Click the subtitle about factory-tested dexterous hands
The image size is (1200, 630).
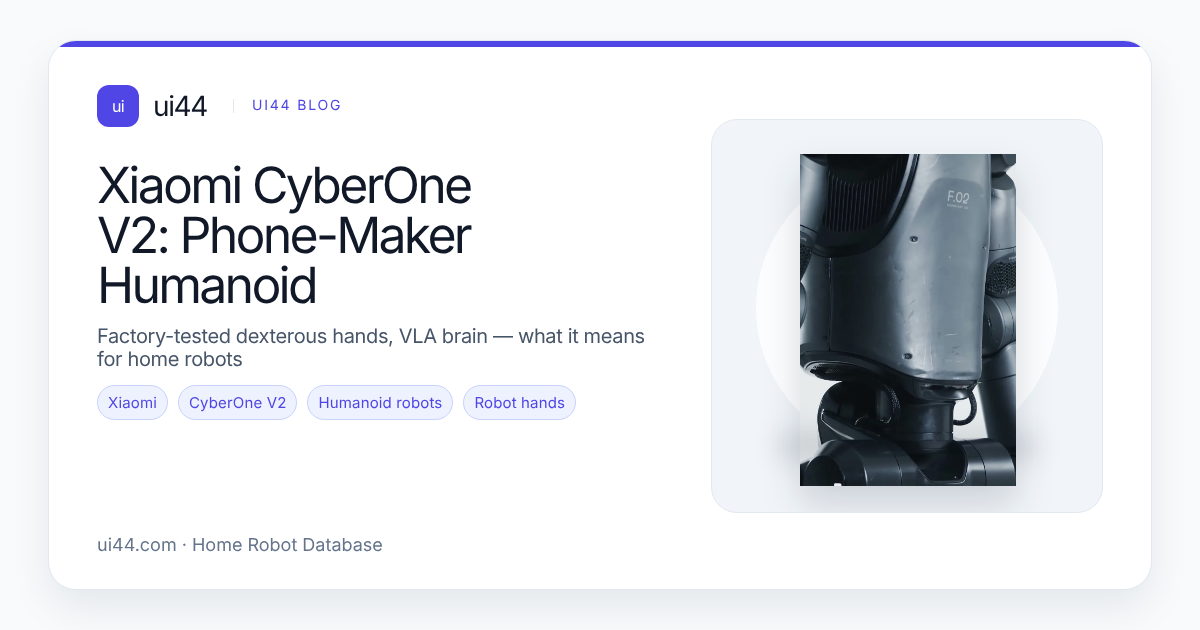coord(371,347)
